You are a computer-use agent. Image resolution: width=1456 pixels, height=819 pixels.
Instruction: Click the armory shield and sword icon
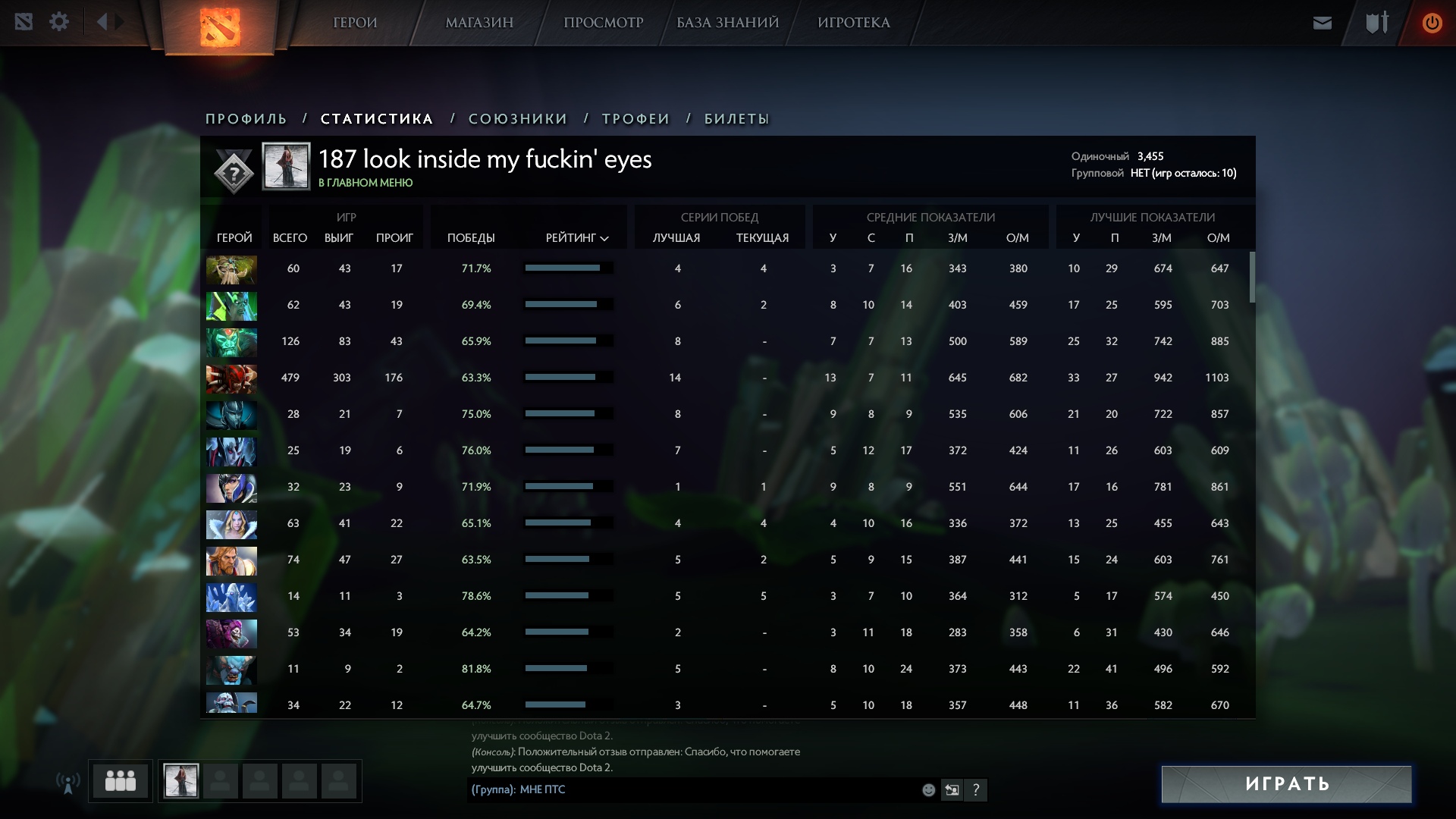tap(1376, 23)
